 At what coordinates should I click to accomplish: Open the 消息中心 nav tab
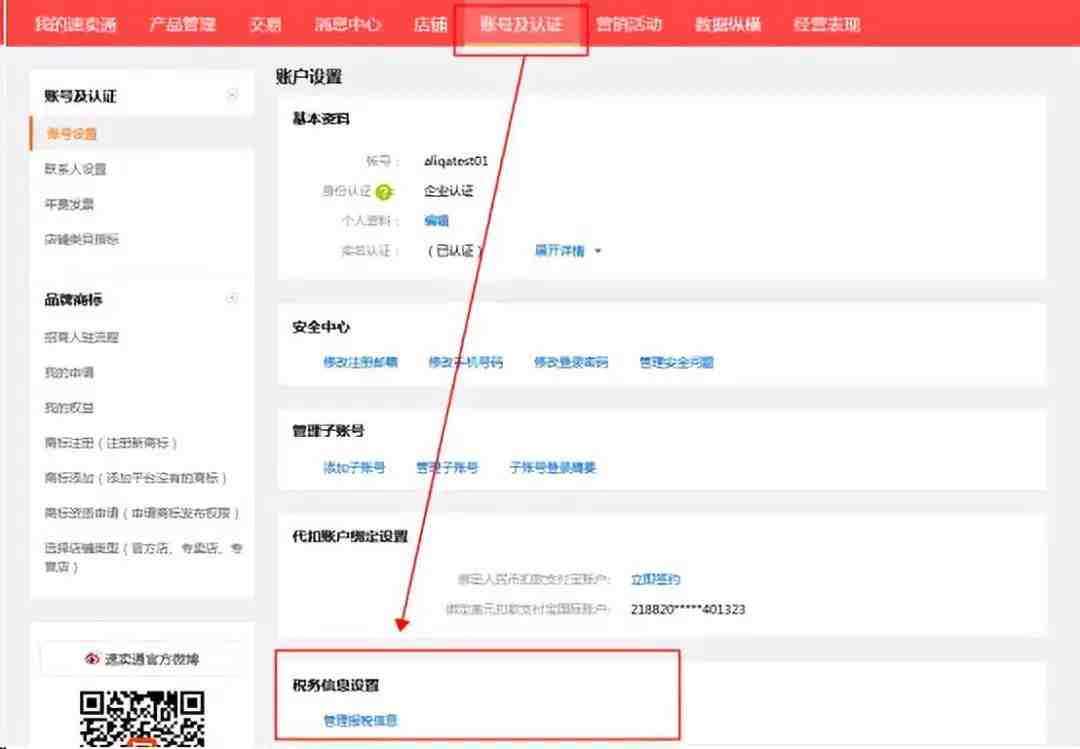[x=347, y=24]
